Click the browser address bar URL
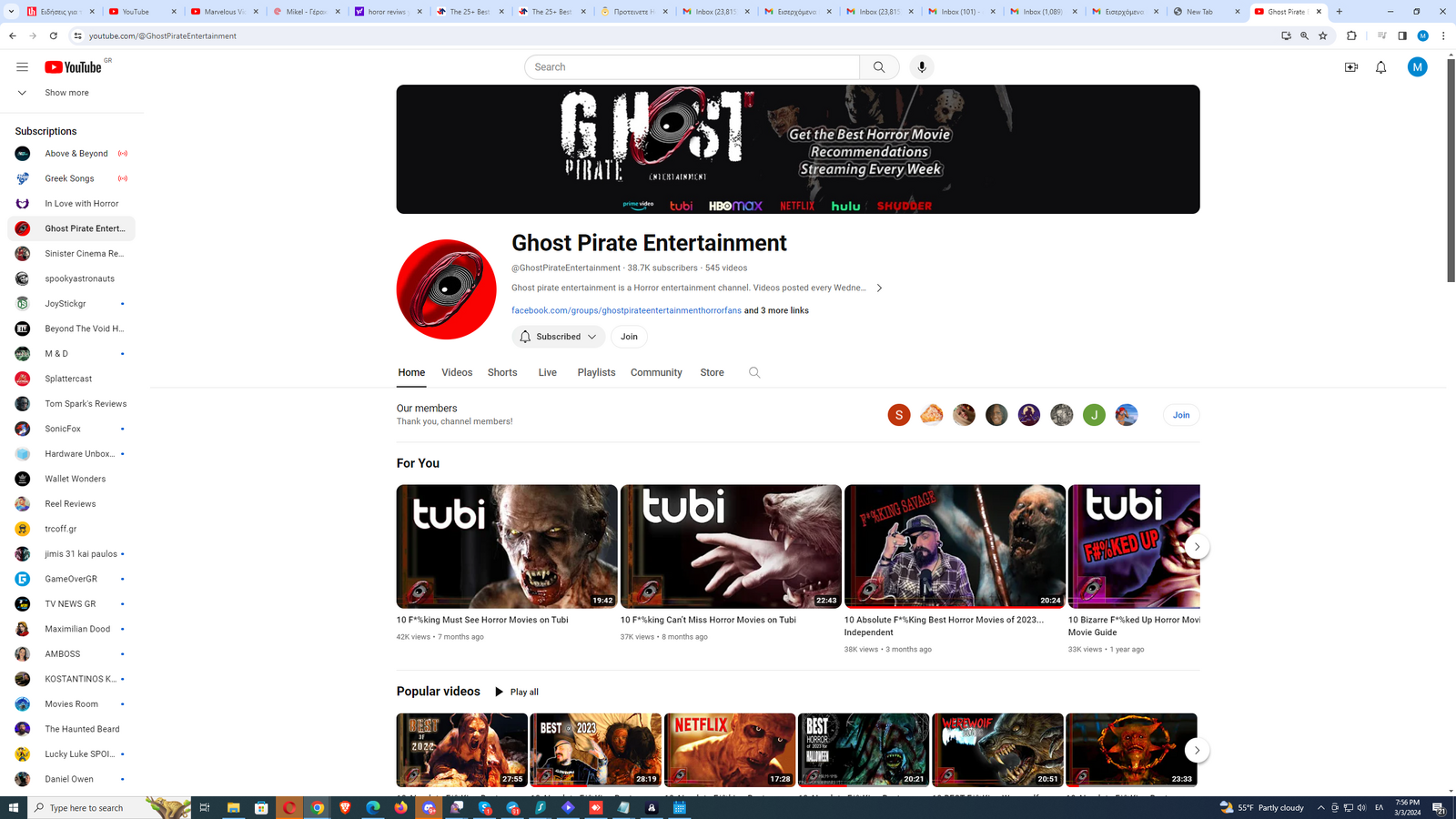Viewport: 1456px width, 819px height. (x=163, y=36)
